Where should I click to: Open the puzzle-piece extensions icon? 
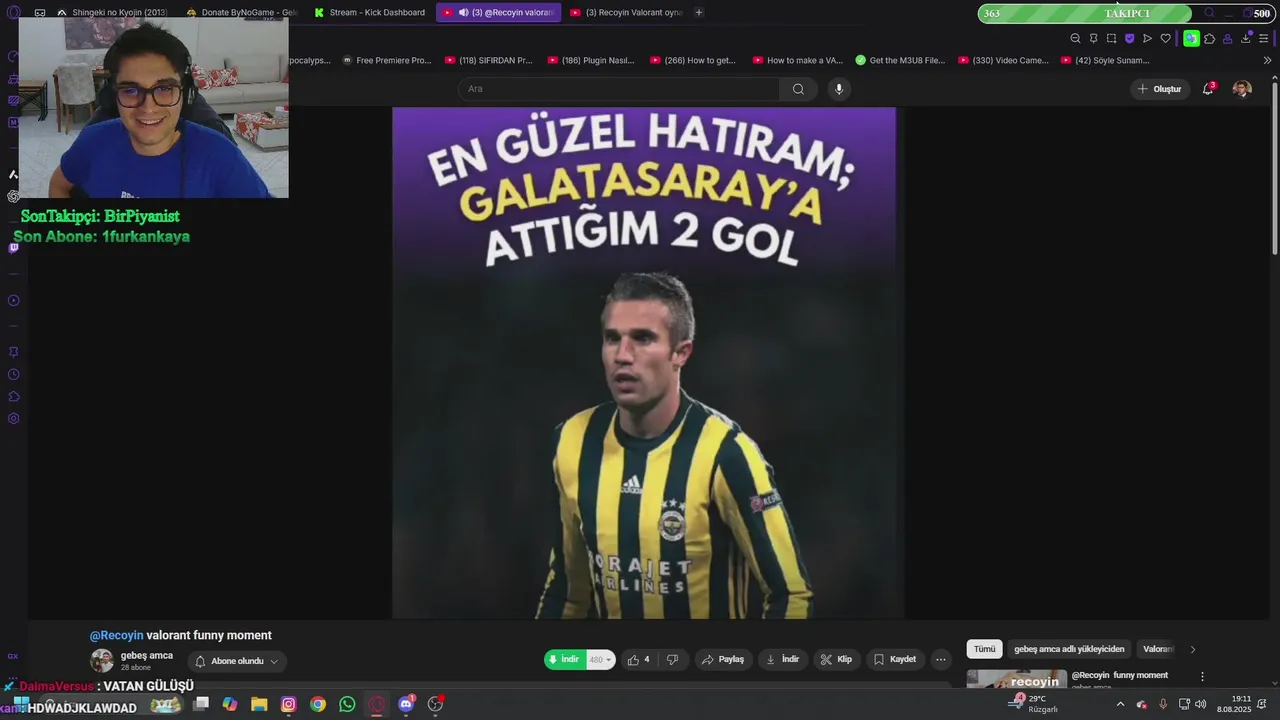click(x=1209, y=38)
